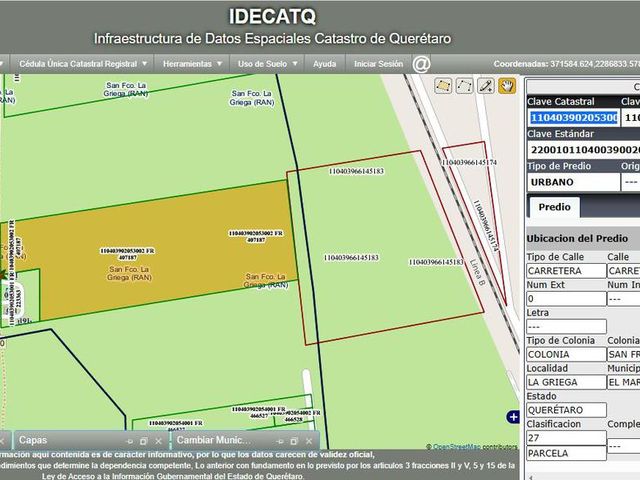This screenshot has height=480, width=640.
Task: Click the Clave Catastral input field
Action: tap(573, 118)
